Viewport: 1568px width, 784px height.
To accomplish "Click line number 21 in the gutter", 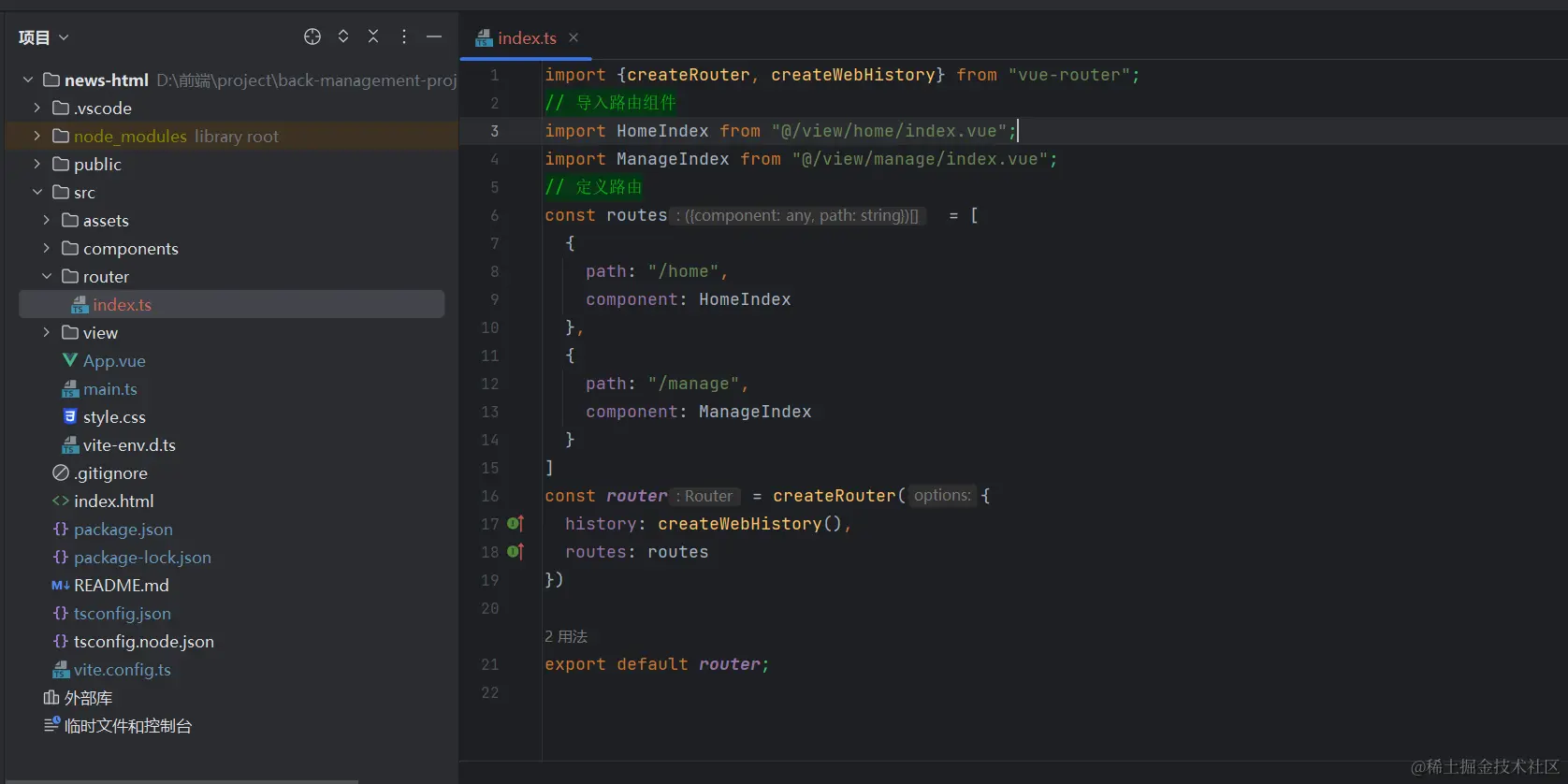I will pyautogui.click(x=490, y=664).
